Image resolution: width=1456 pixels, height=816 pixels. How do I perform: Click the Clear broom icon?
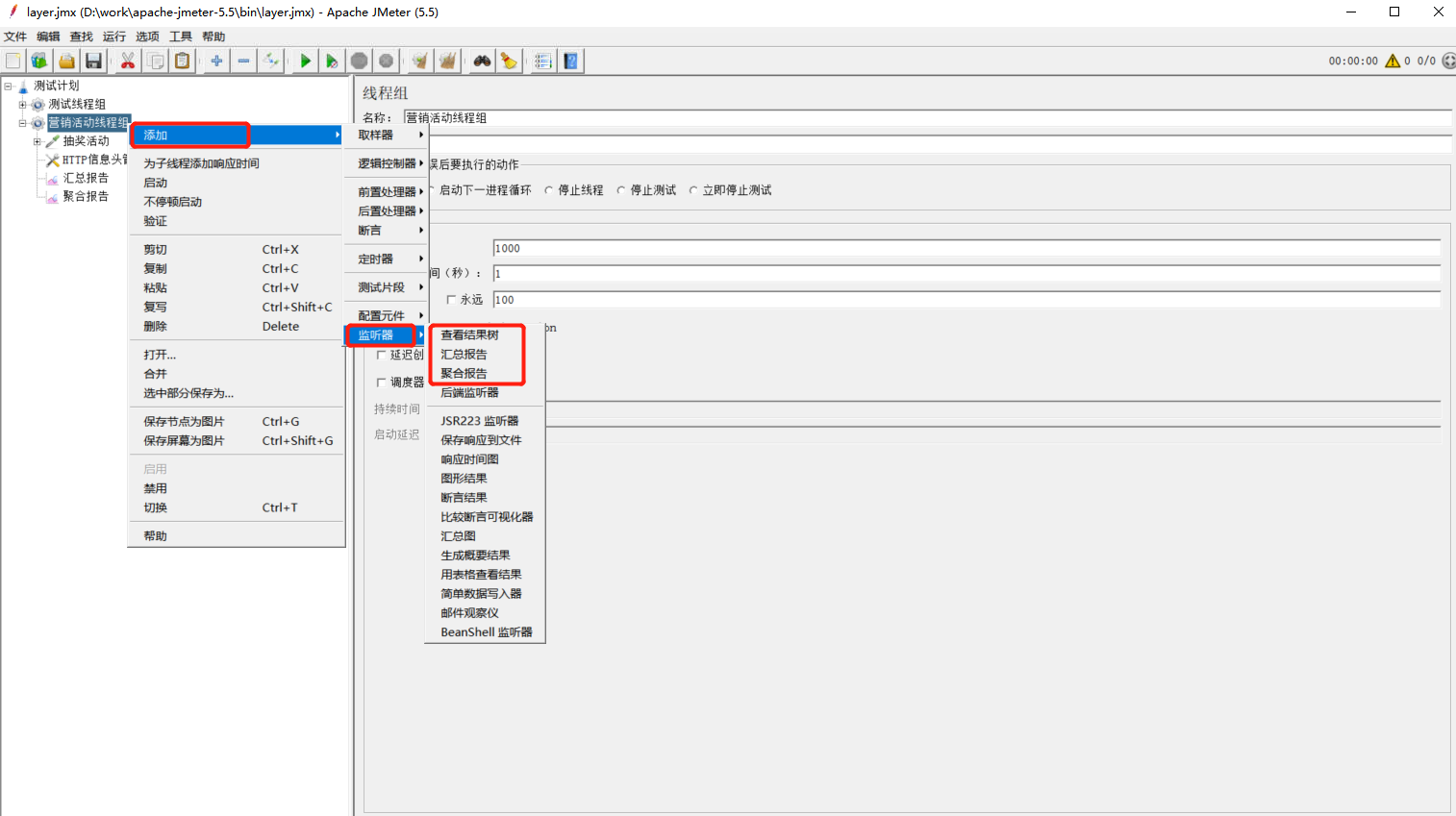point(420,61)
